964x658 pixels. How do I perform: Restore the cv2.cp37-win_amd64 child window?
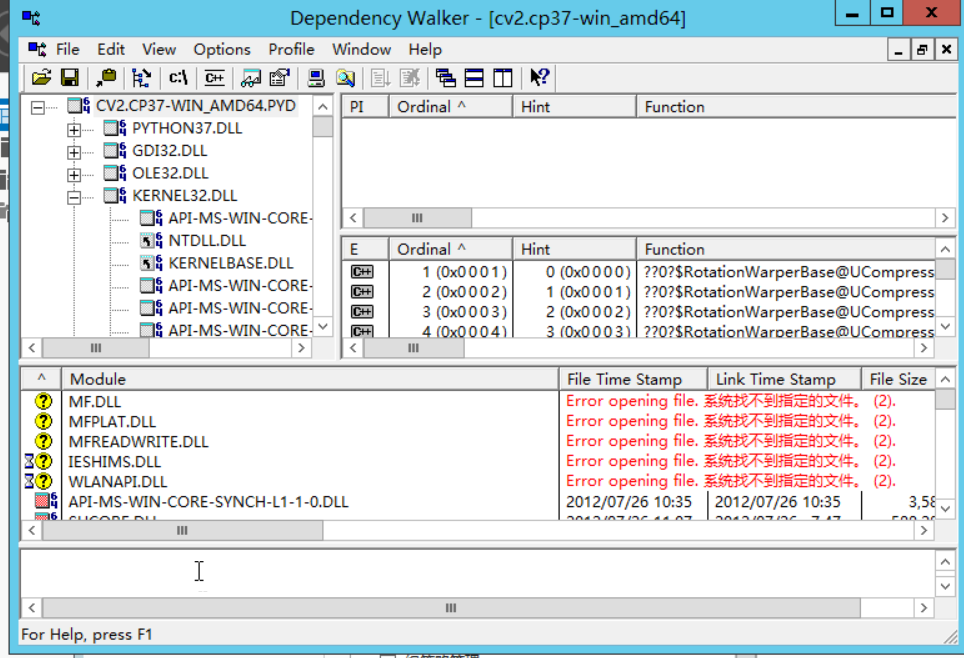click(922, 49)
